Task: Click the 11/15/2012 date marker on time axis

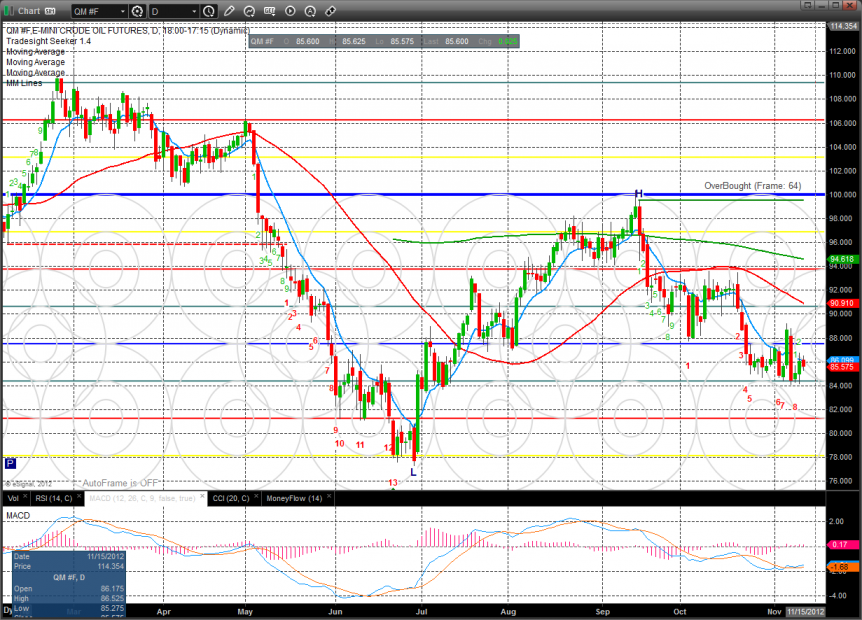Action: (x=806, y=612)
